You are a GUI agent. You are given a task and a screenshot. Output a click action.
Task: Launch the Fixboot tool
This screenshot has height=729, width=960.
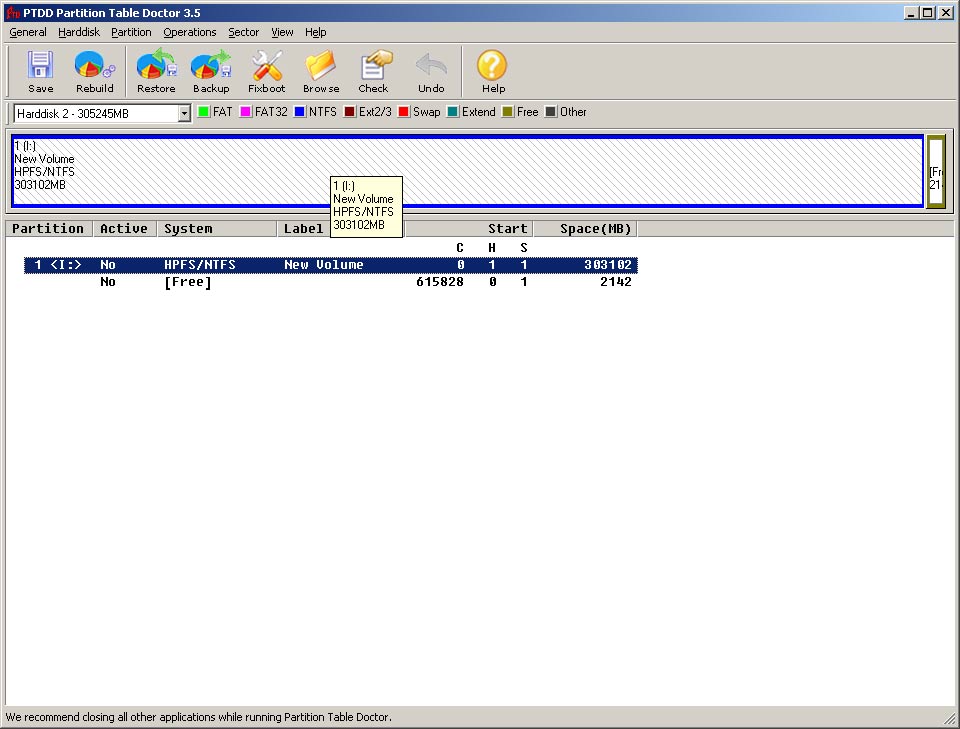[x=267, y=72]
